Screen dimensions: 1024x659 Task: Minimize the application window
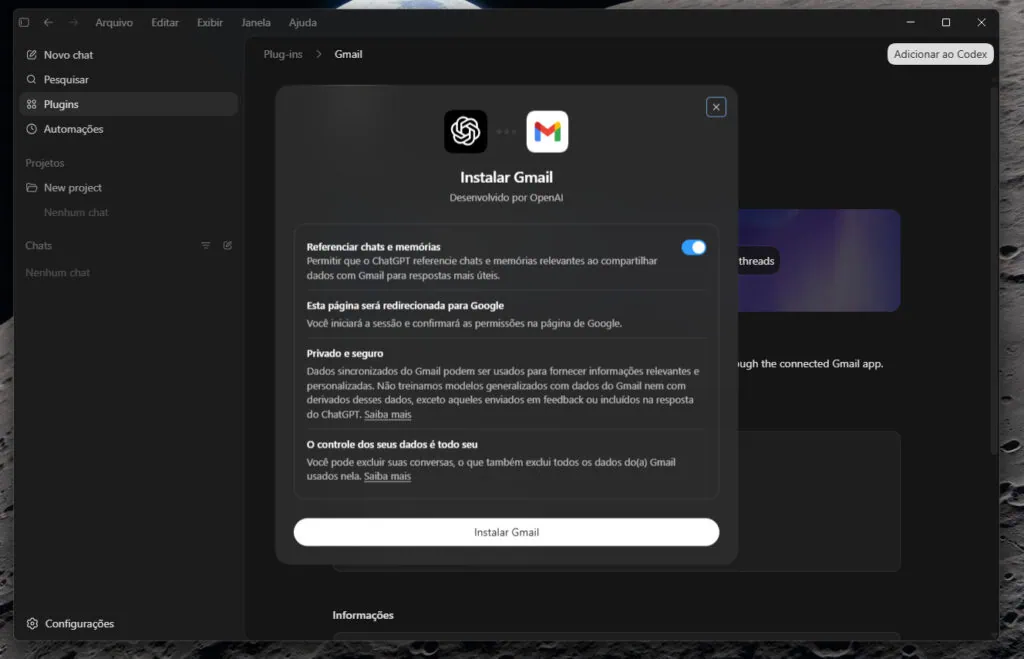(x=910, y=22)
